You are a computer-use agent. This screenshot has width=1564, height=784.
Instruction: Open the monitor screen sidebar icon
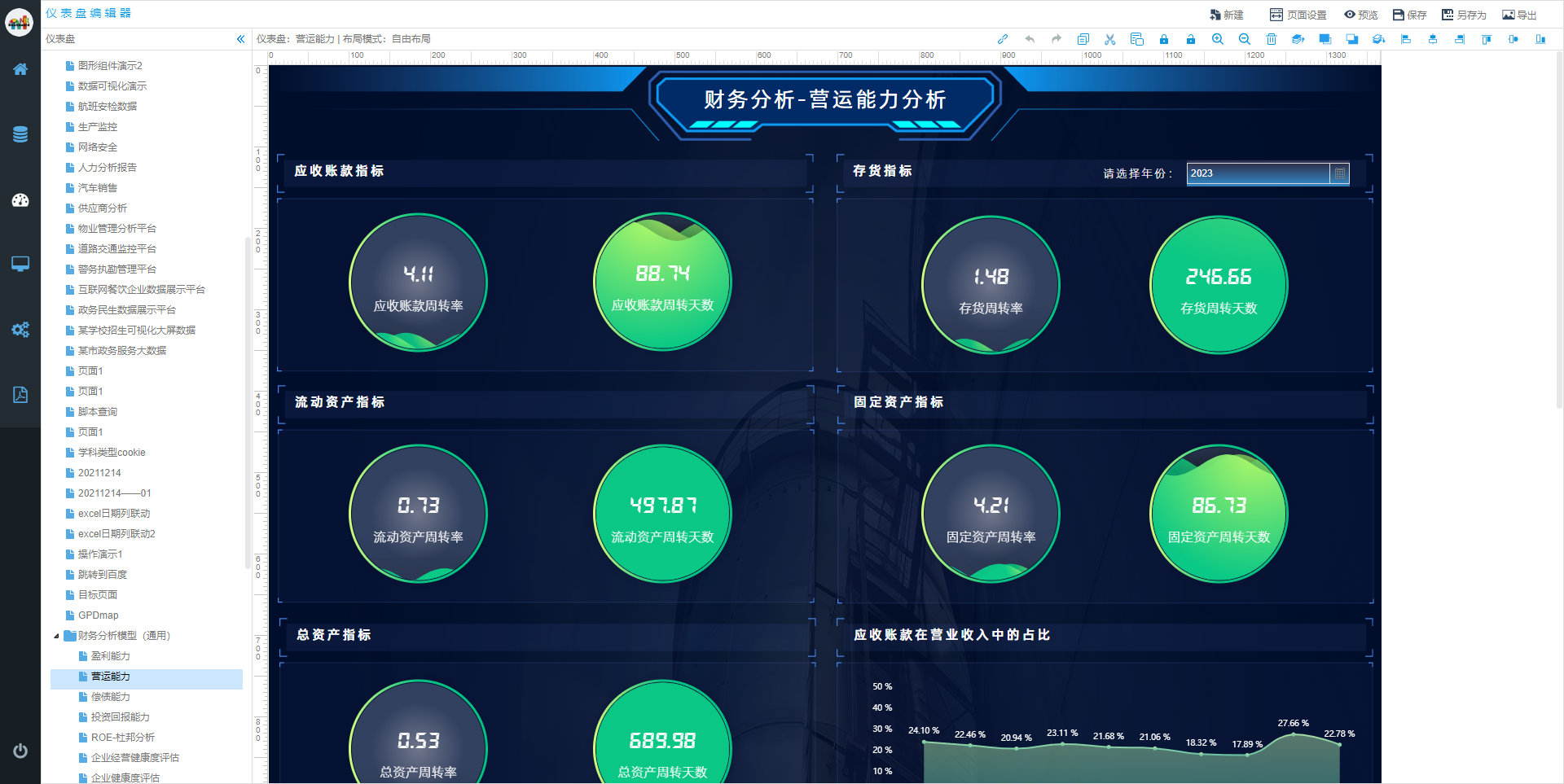20,264
